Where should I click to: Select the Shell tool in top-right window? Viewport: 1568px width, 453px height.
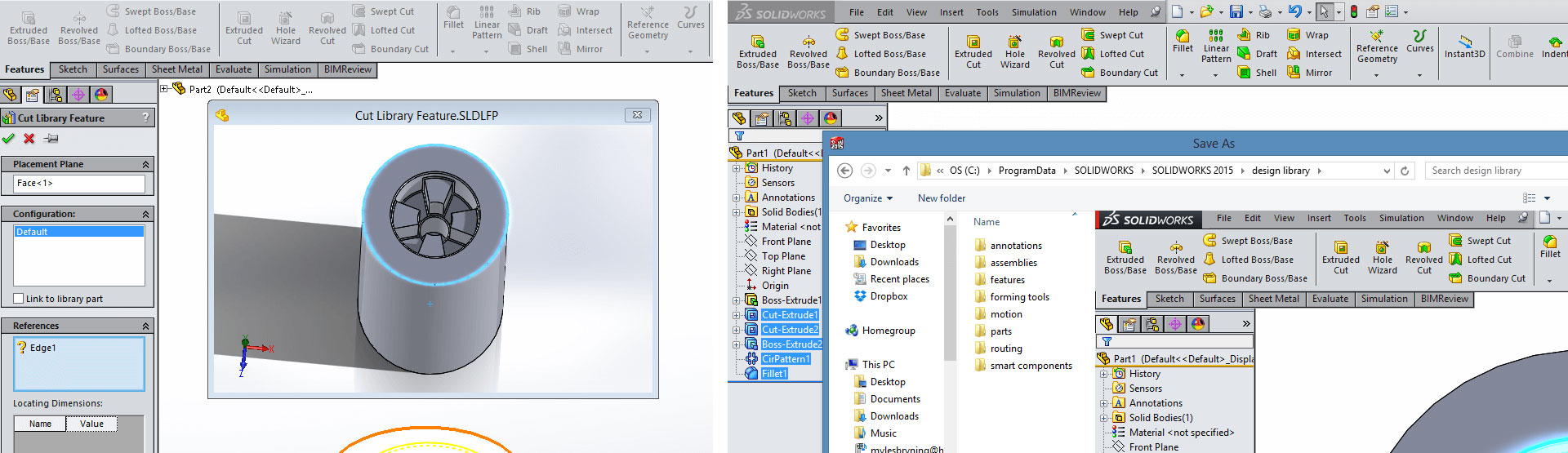click(1258, 73)
